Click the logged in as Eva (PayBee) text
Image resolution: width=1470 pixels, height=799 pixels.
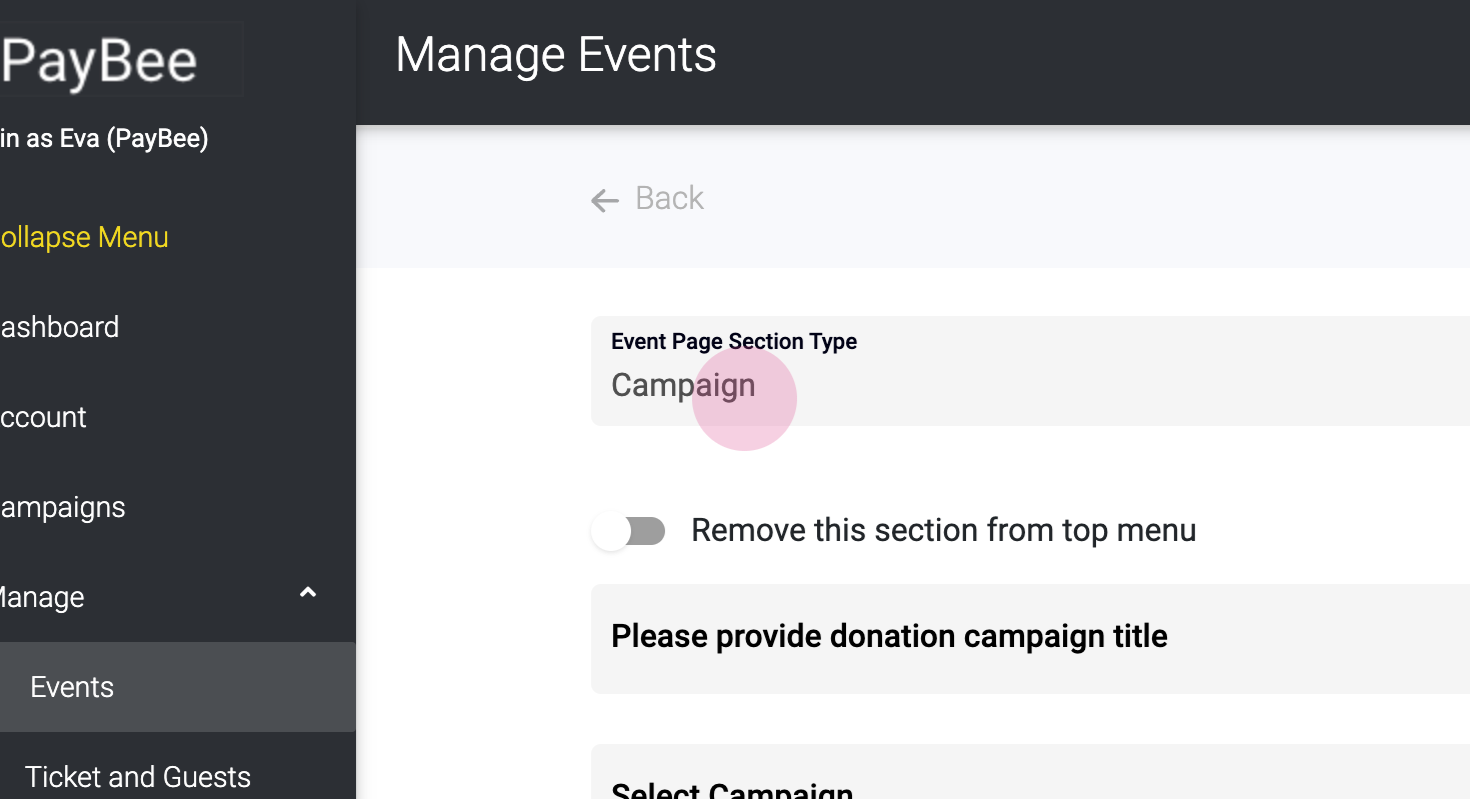pyautogui.click(x=104, y=138)
